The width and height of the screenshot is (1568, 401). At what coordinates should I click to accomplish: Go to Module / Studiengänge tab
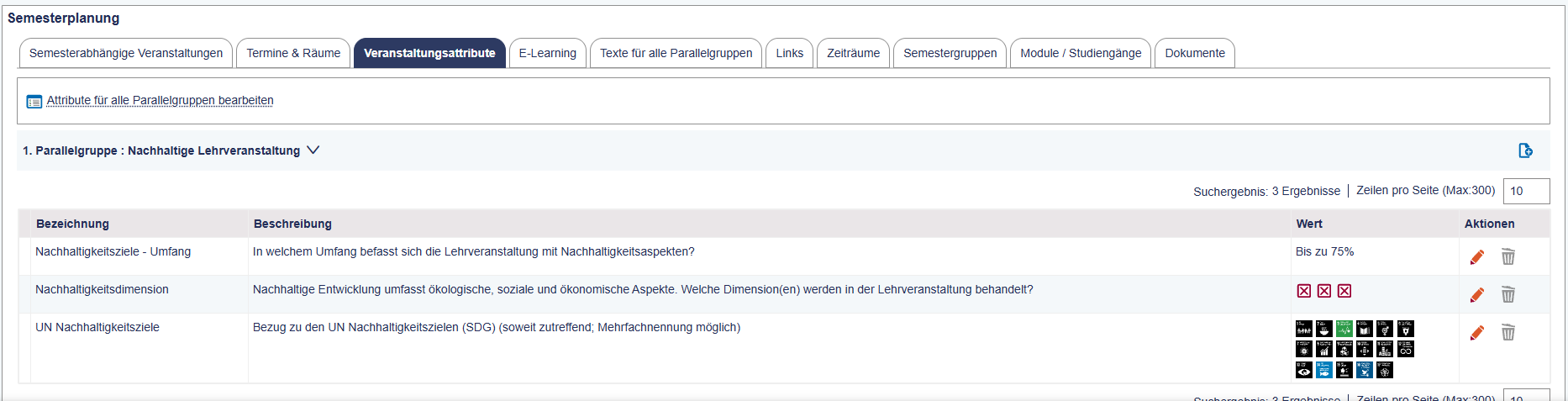pos(1081,53)
